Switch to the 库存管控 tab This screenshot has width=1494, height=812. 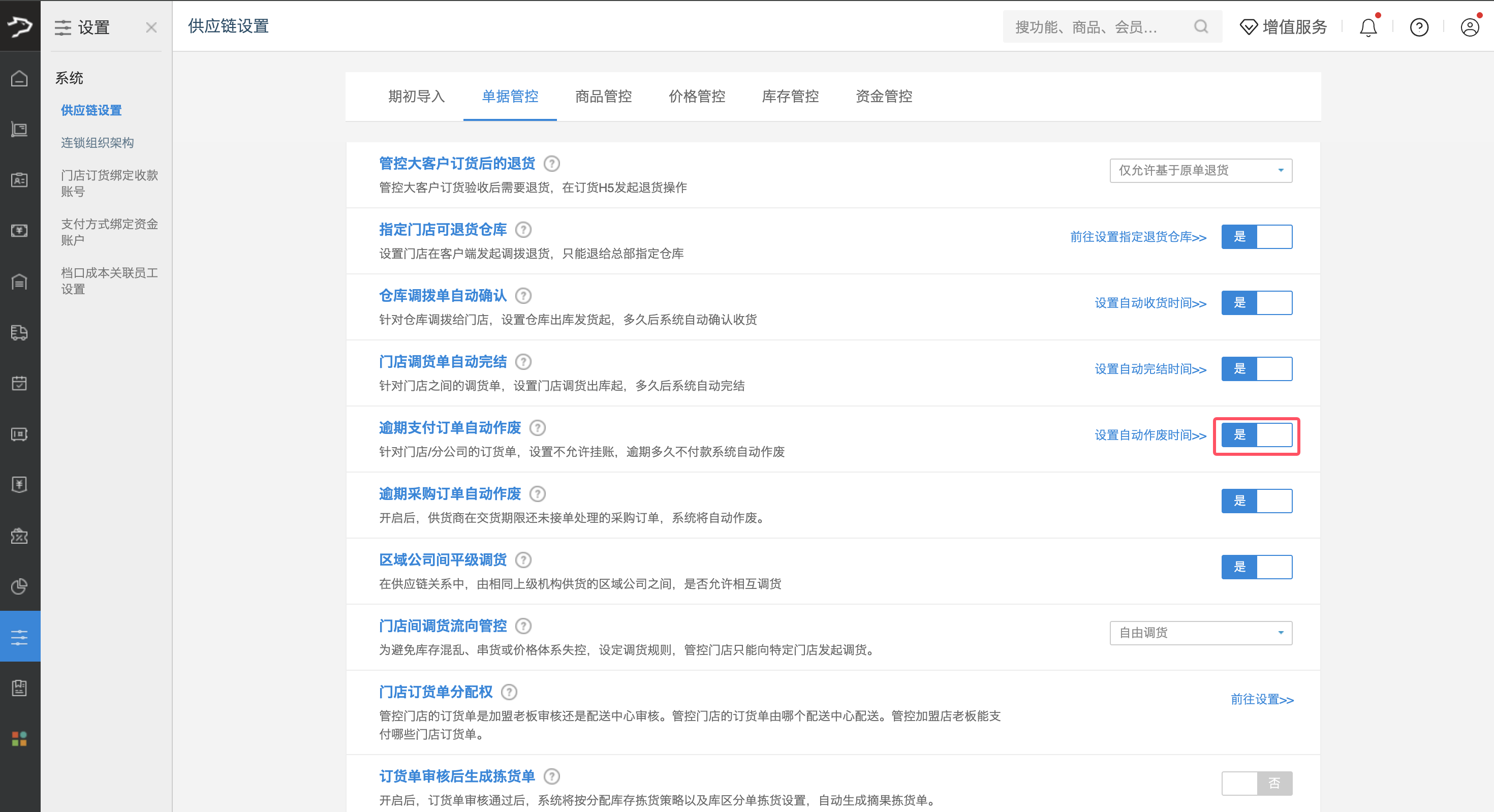coord(790,96)
